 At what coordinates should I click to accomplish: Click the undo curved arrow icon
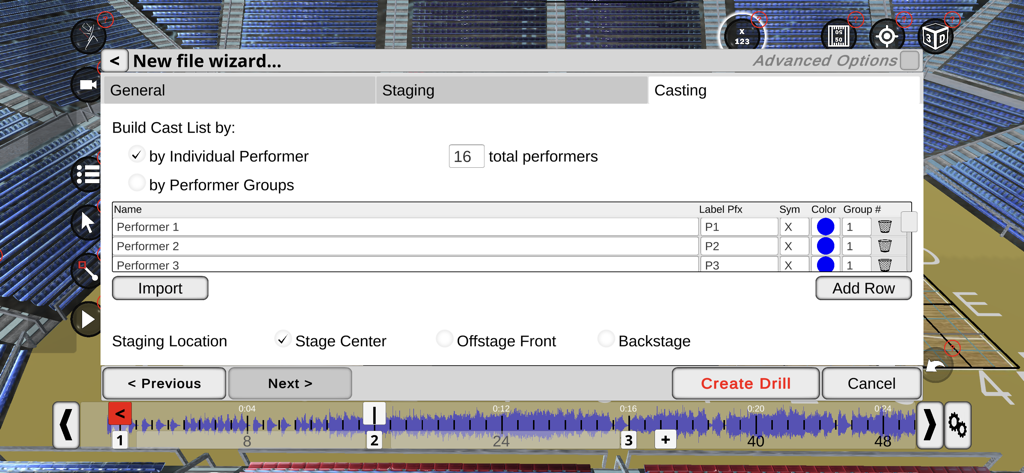(x=935, y=367)
